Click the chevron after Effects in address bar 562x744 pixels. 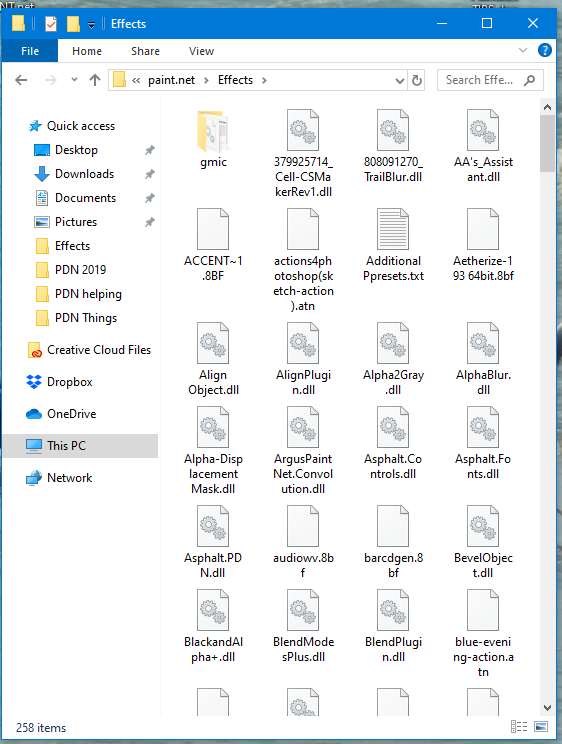click(264, 80)
